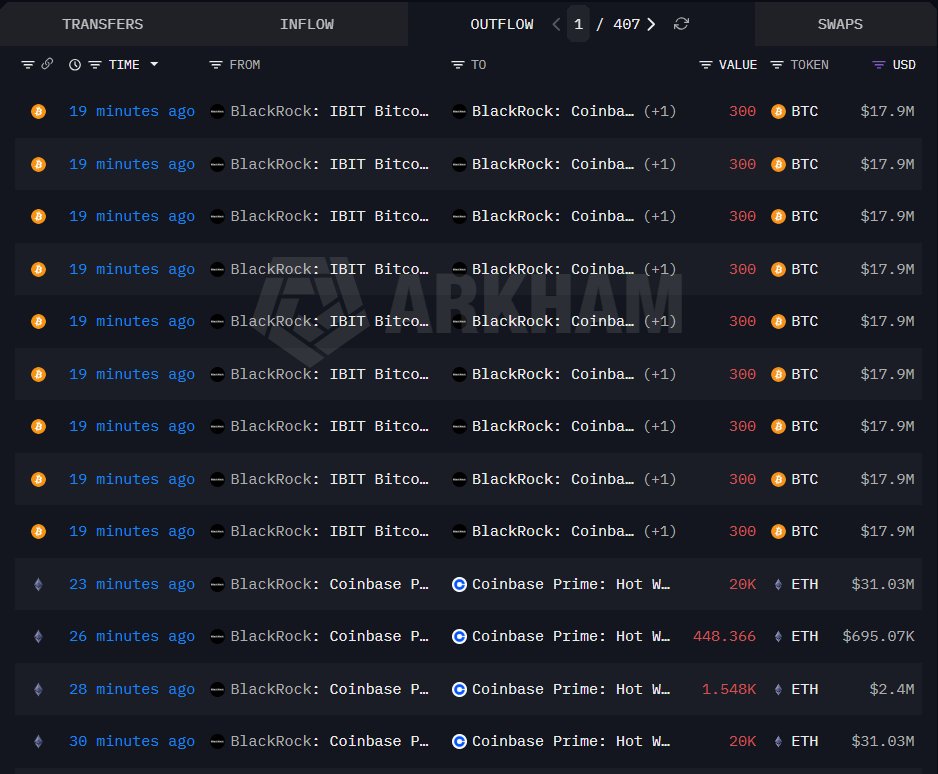Click Ethereum chain icon in 26 minutes row

38,636
